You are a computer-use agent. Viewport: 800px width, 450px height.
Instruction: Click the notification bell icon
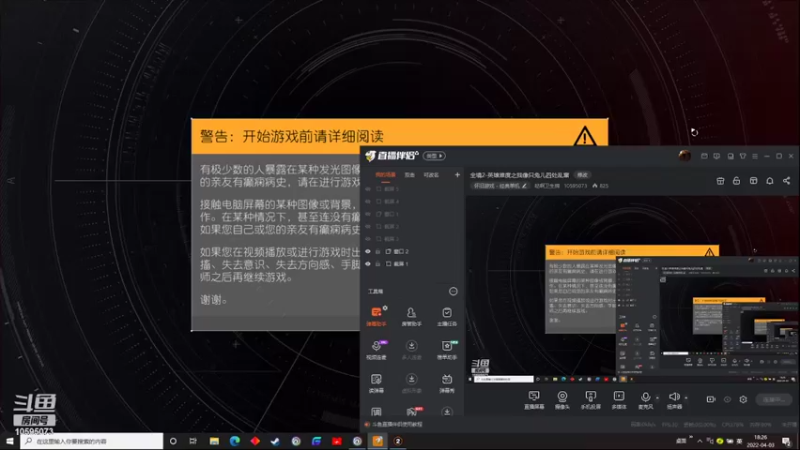coord(769,181)
